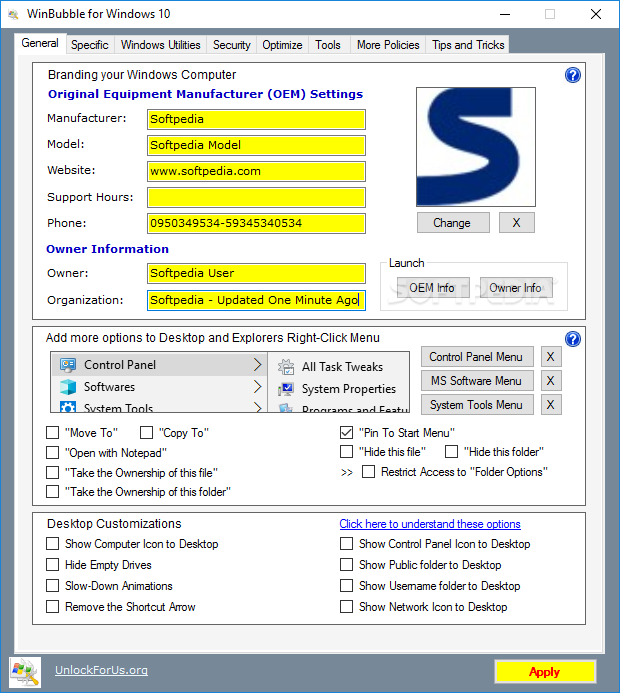The height and width of the screenshot is (693, 620).
Task: Remove System Tools Menu with its X
Action: 551,404
